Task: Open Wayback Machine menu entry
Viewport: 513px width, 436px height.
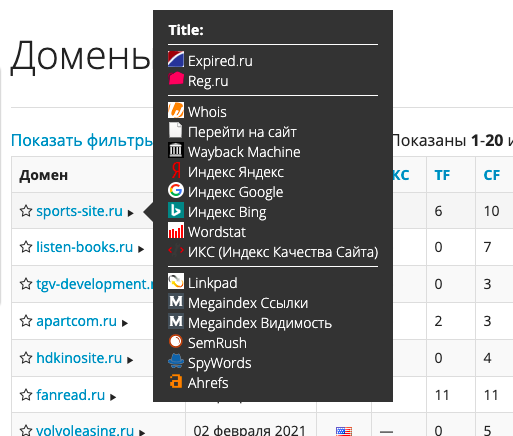Action: point(244,152)
